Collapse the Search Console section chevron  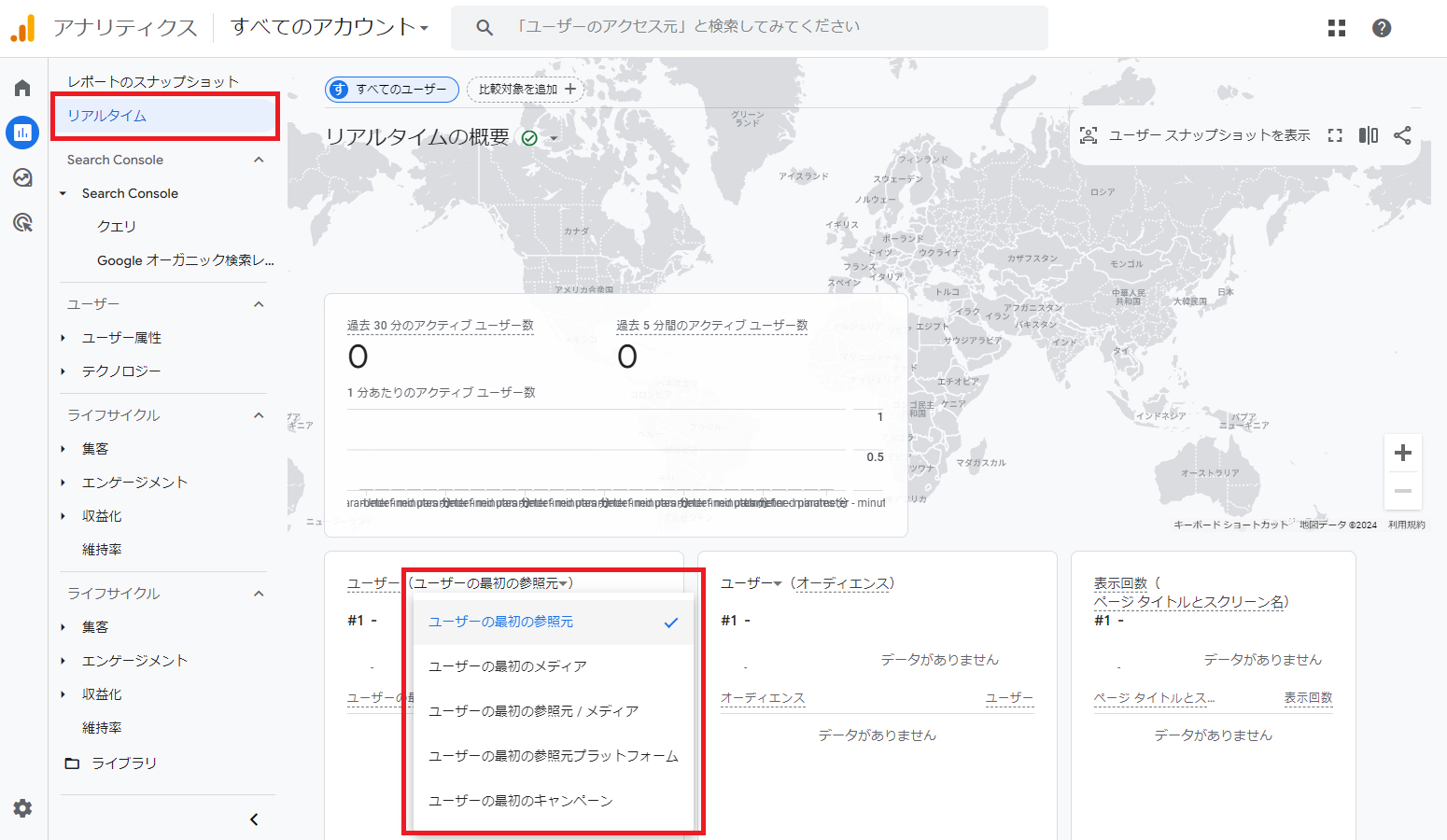259,160
